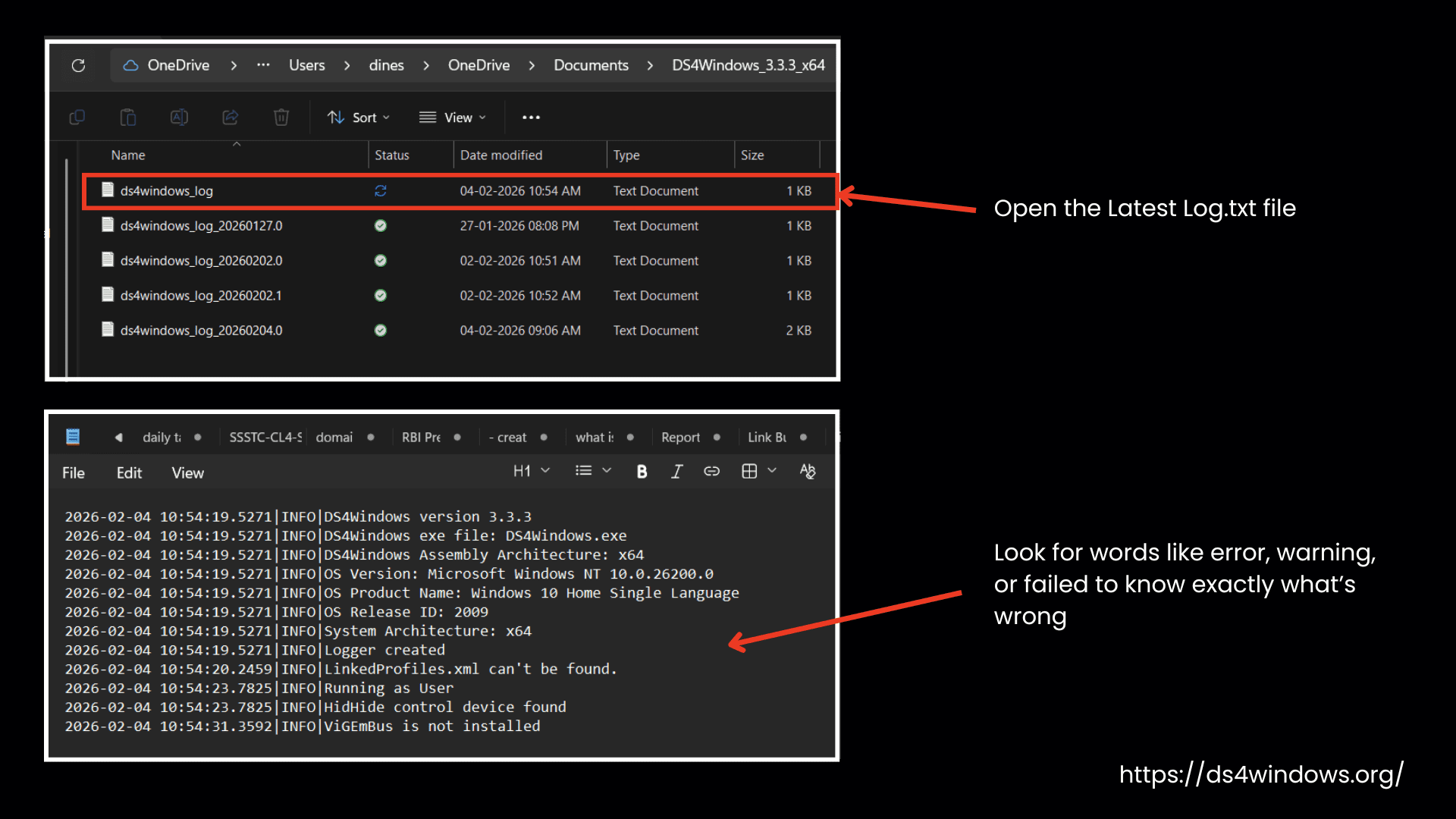Open the File menu in Notepad

[x=74, y=473]
